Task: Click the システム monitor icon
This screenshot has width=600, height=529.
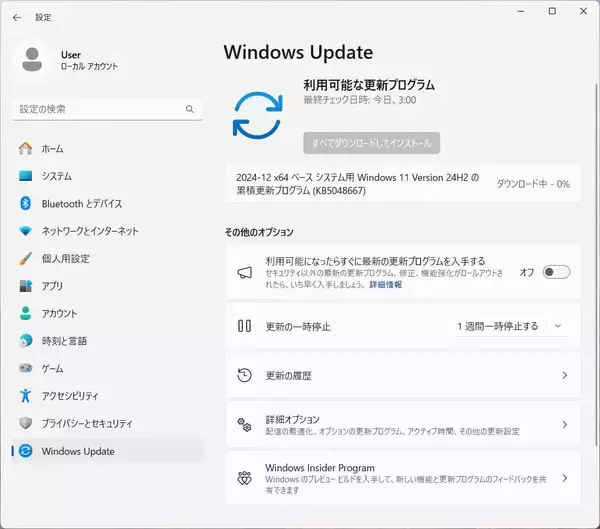Action: click(x=26, y=176)
